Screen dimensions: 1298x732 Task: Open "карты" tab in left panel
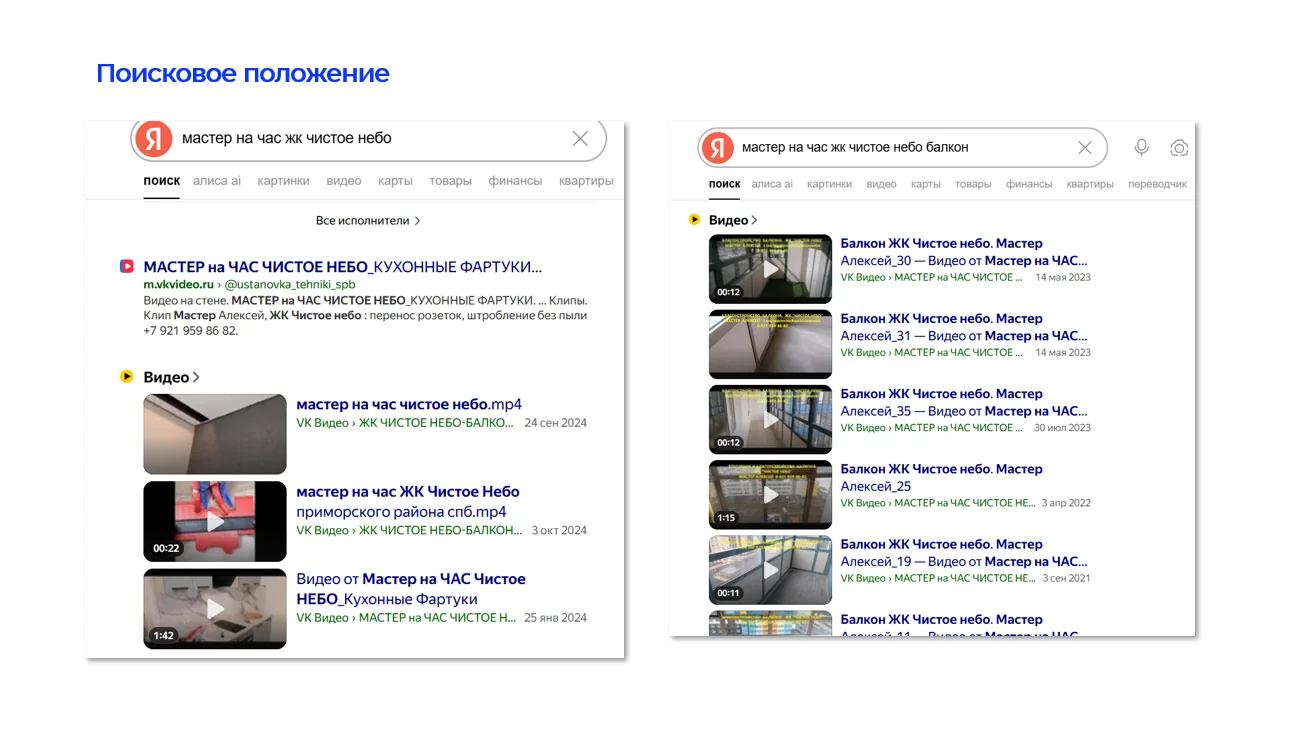coord(396,181)
